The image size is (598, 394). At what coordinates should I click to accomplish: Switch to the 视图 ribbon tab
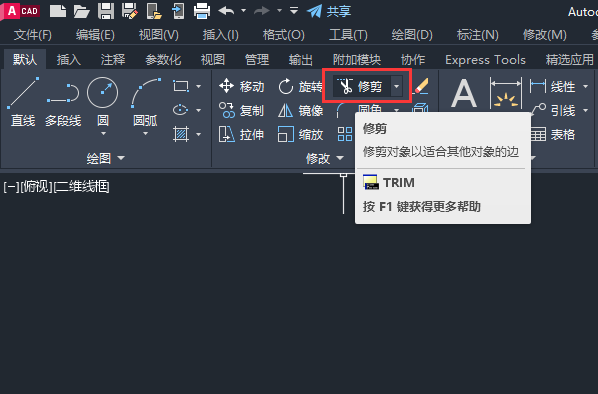[213, 60]
